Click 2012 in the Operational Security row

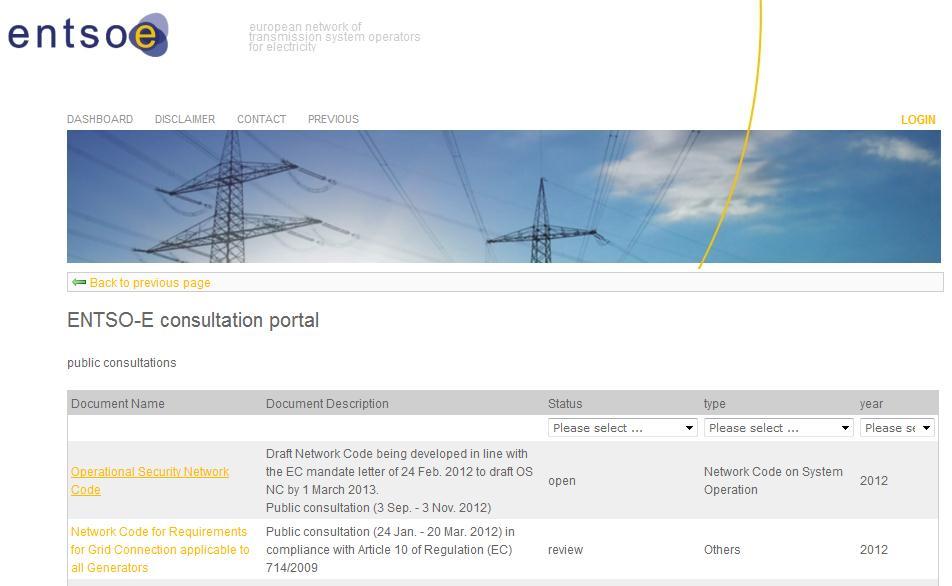pos(874,480)
